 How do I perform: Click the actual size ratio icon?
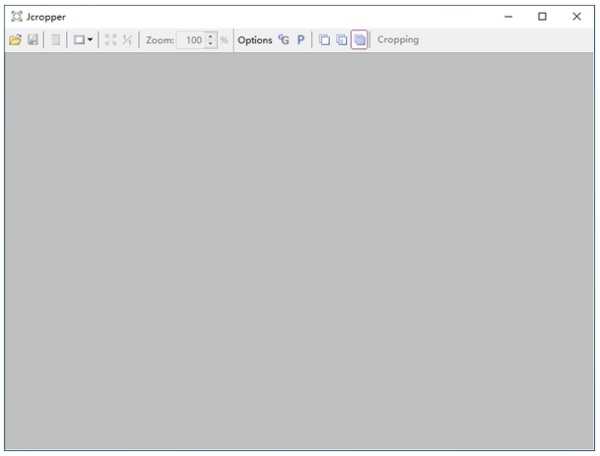[127, 40]
